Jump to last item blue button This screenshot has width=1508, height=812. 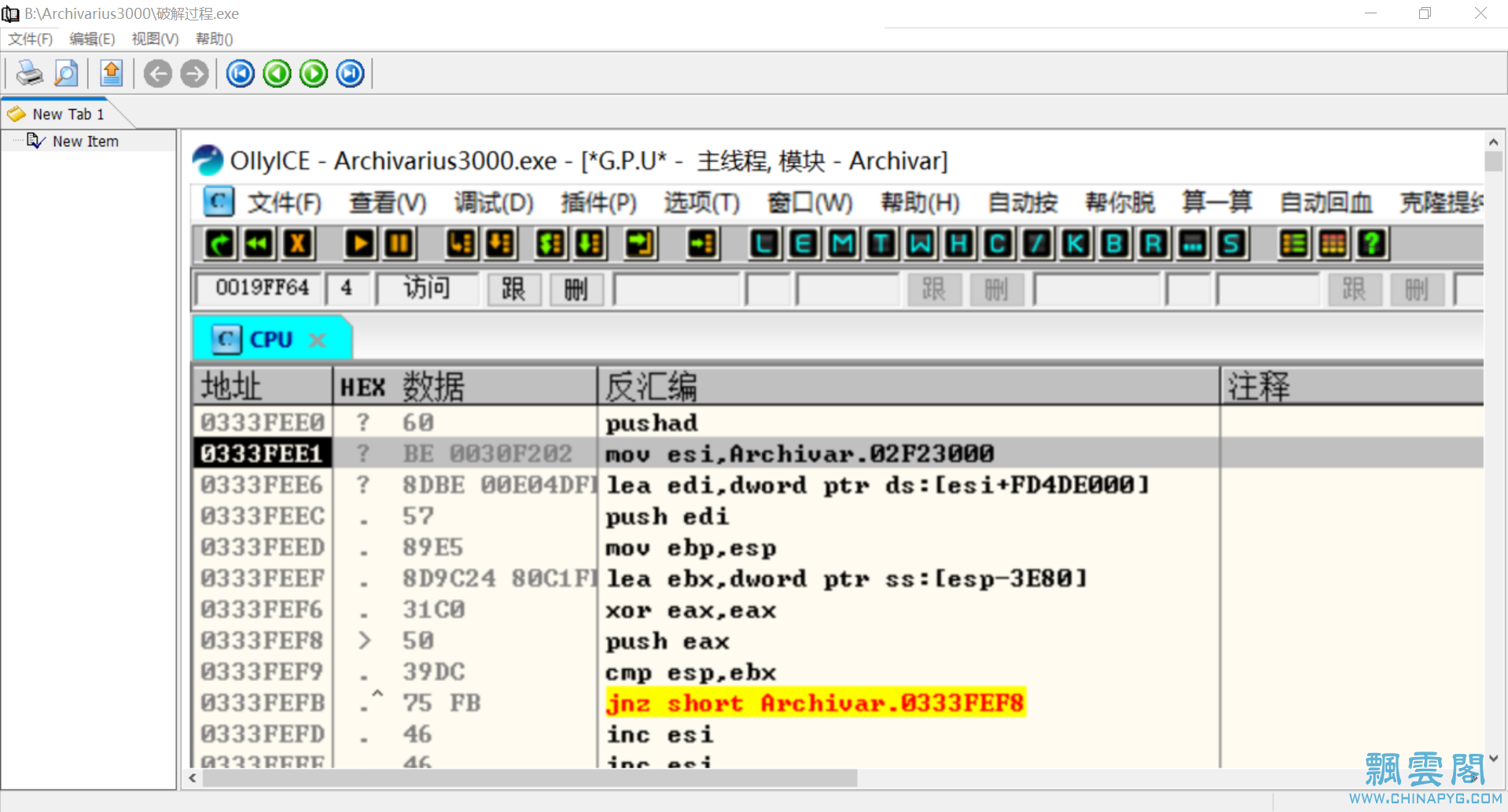[x=350, y=74]
